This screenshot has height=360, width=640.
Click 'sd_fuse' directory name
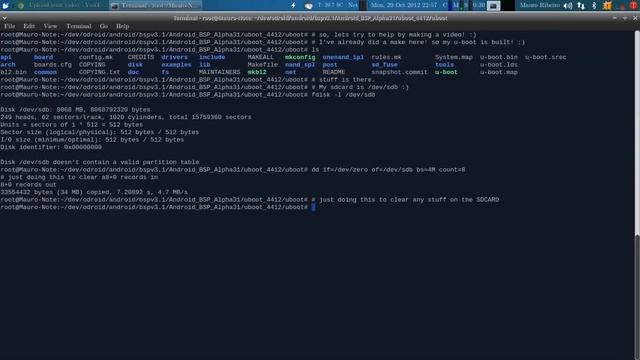(x=384, y=65)
